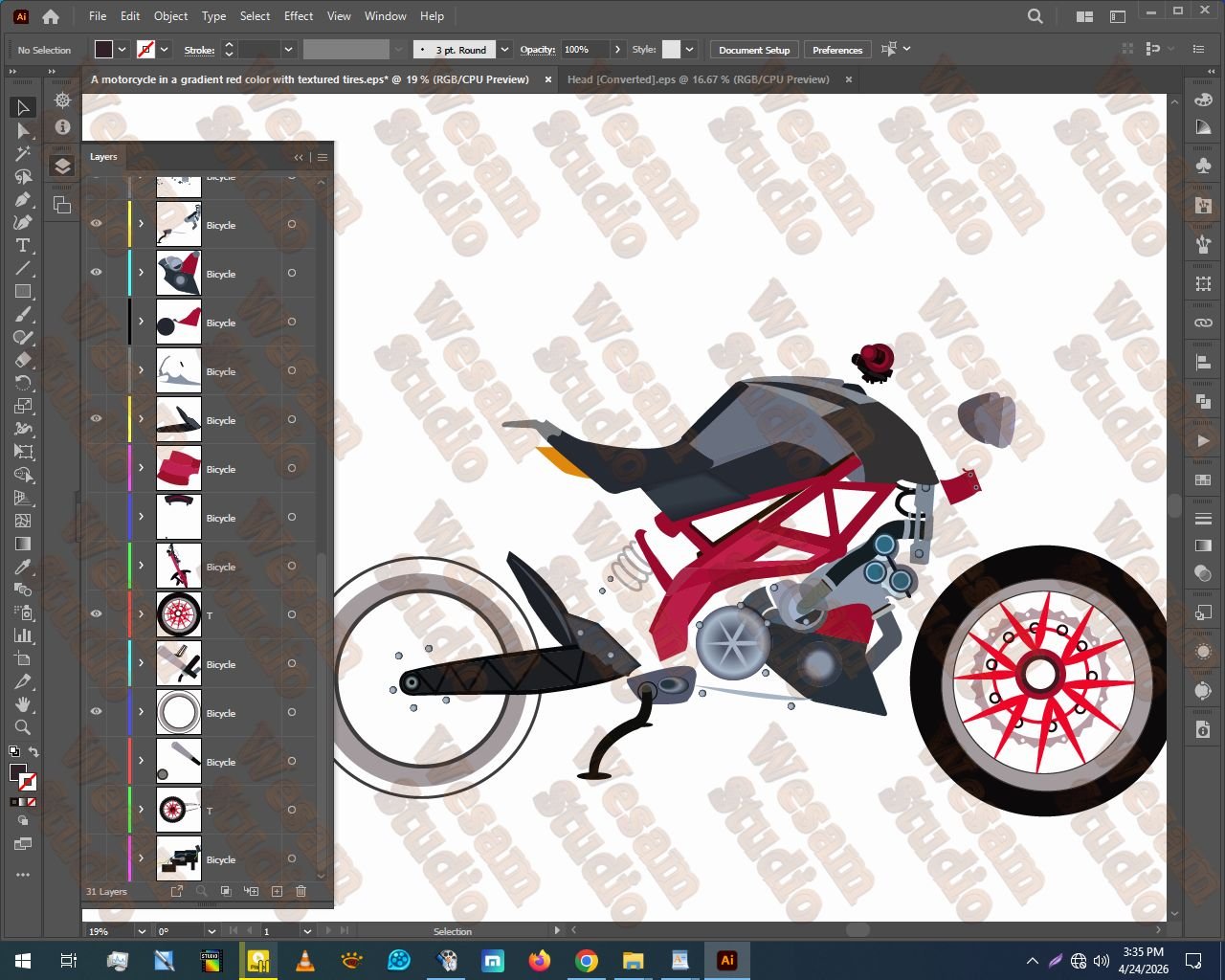Open the Actions panel play icon
The image size is (1225, 980).
[1203, 440]
